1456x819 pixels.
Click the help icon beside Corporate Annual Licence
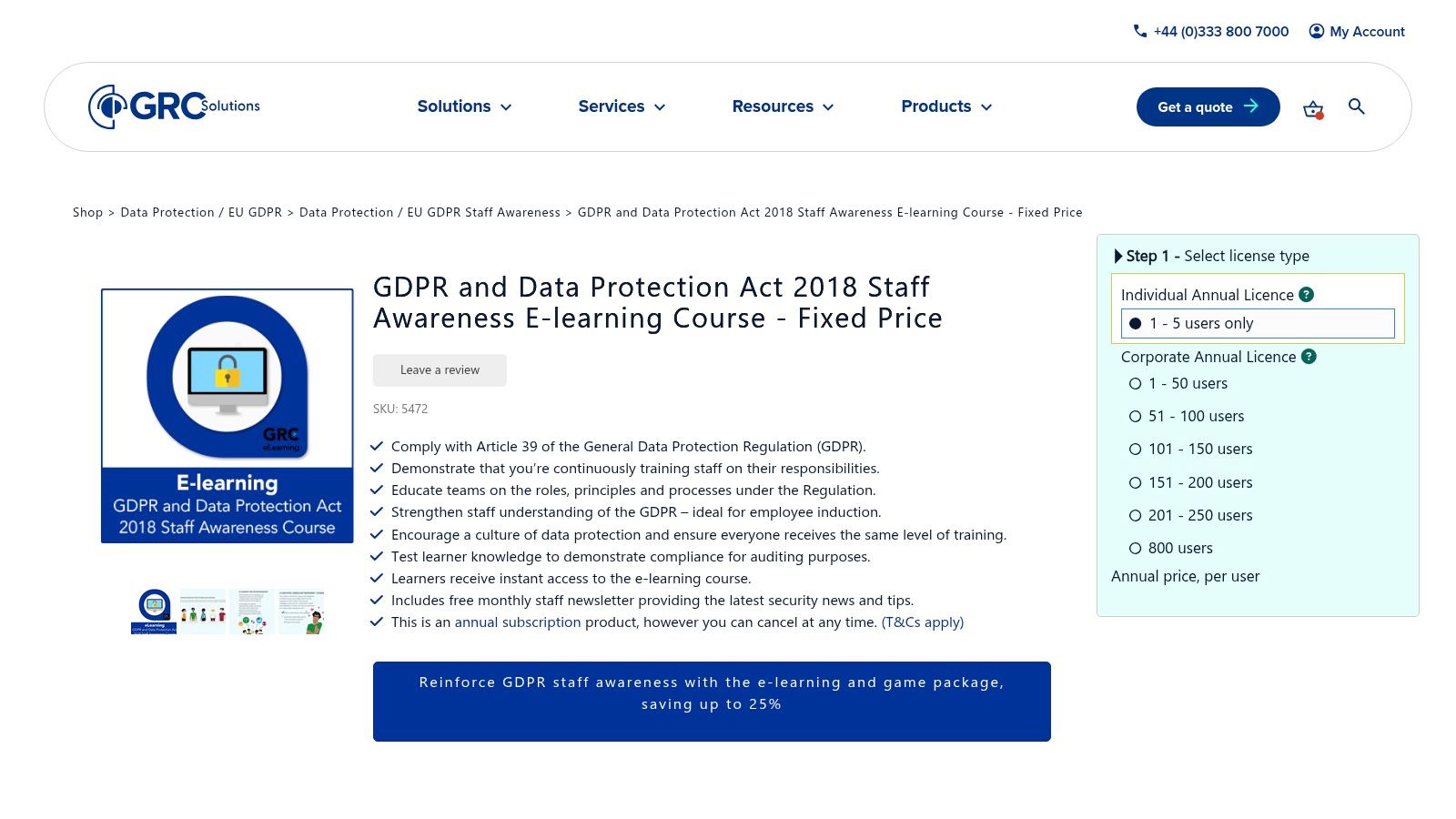pos(1309,357)
